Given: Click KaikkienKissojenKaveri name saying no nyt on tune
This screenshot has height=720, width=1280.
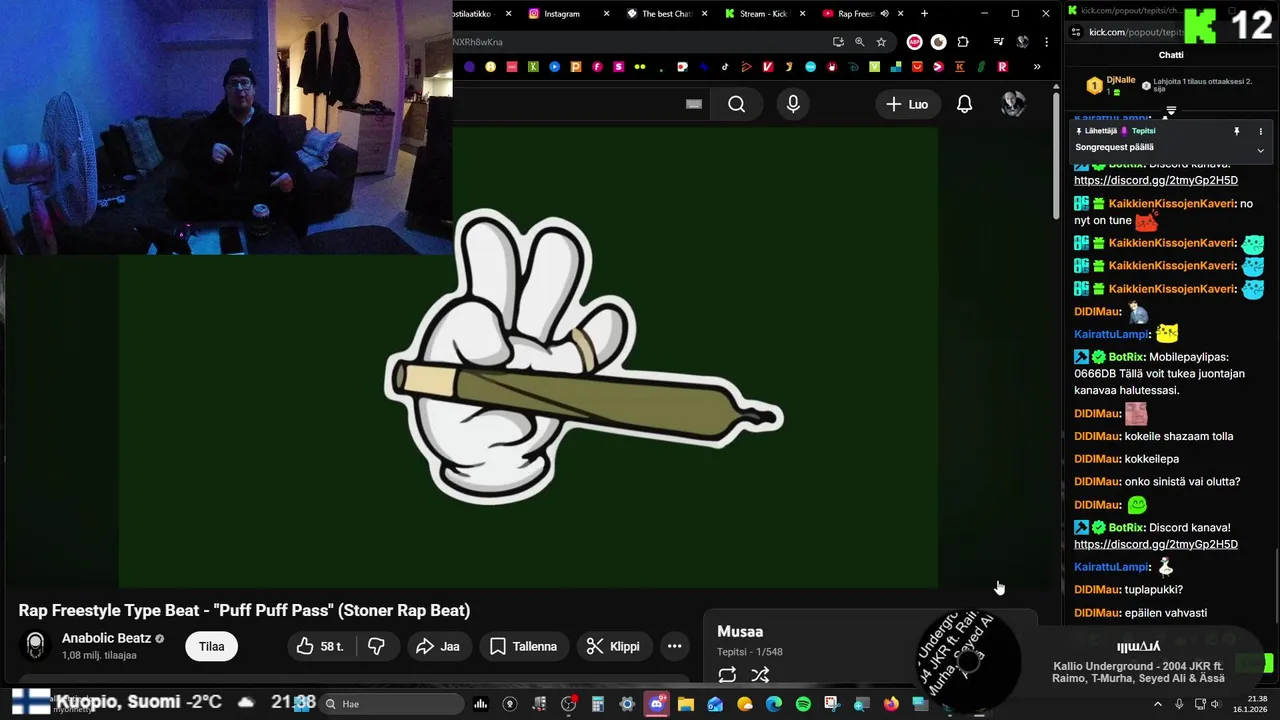Looking at the screenshot, I should pos(1172,204).
